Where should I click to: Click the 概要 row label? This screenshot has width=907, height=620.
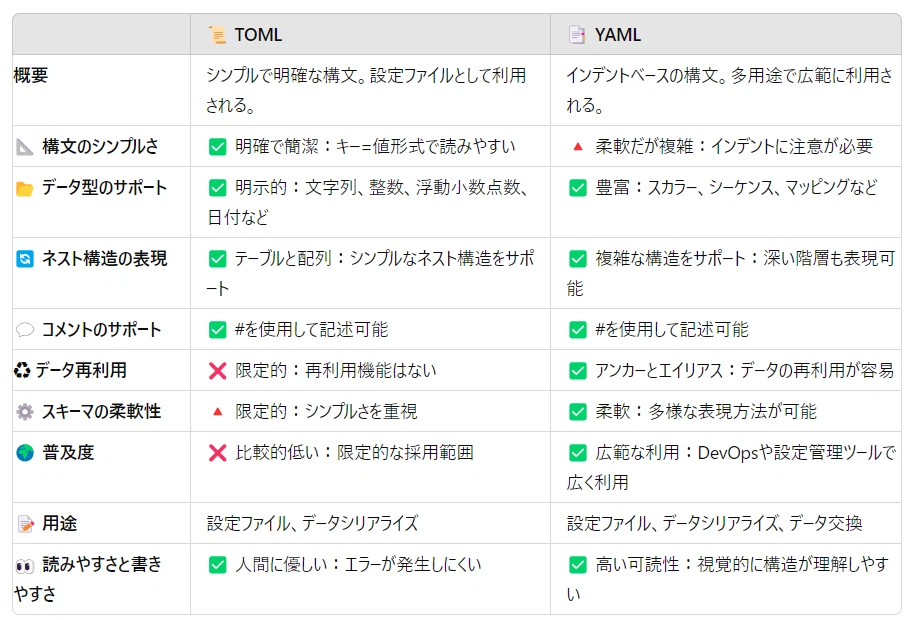click(31, 76)
